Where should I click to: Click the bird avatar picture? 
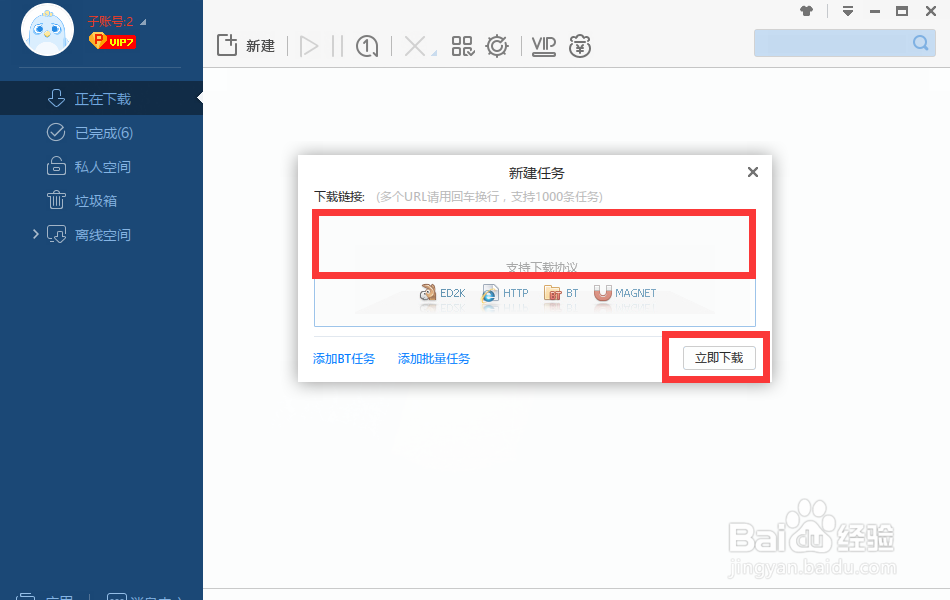(x=47, y=30)
